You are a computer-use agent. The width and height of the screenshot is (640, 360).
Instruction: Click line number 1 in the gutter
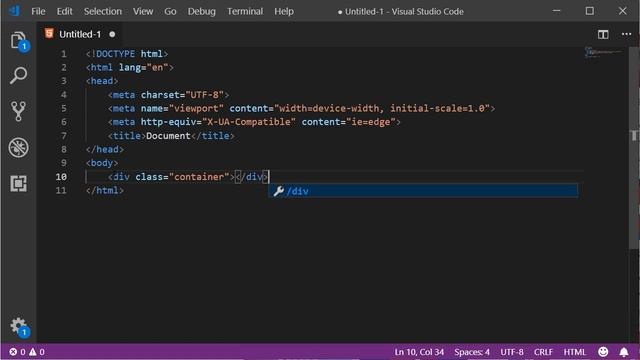point(64,54)
